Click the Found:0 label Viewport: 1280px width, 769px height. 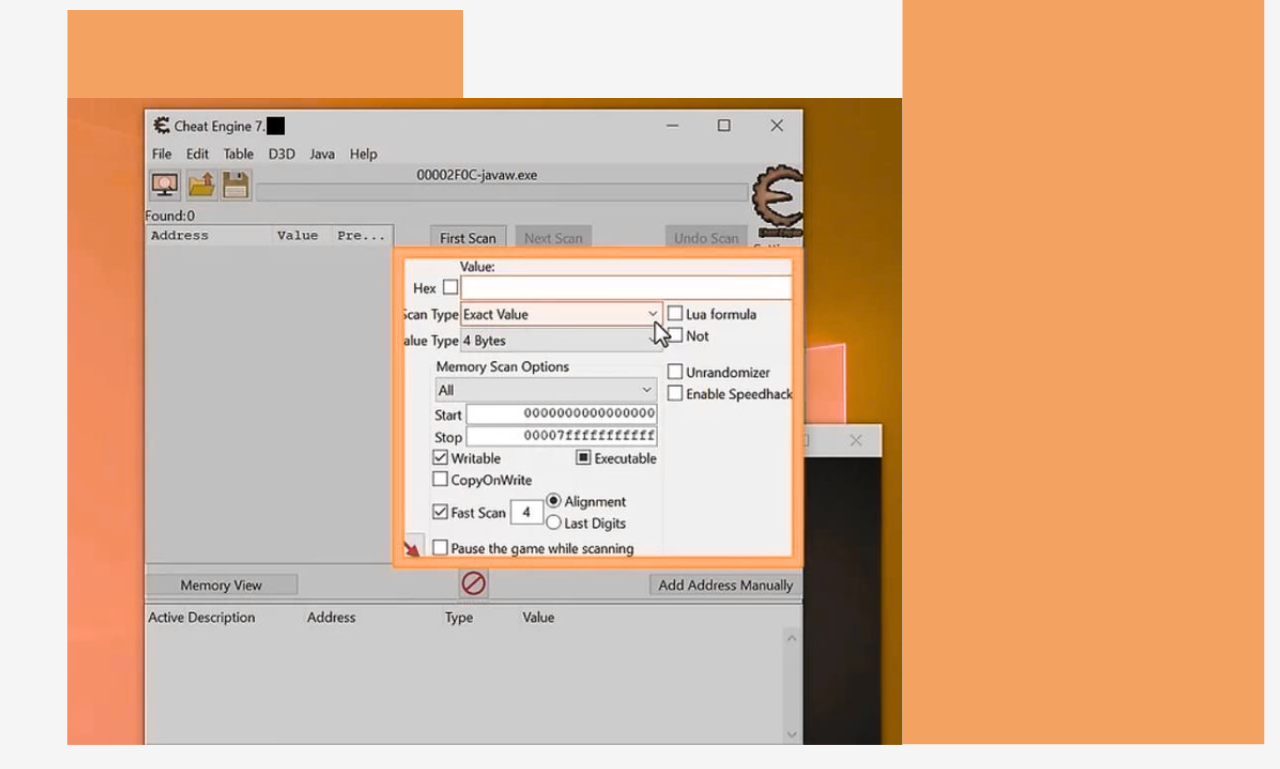[170, 215]
